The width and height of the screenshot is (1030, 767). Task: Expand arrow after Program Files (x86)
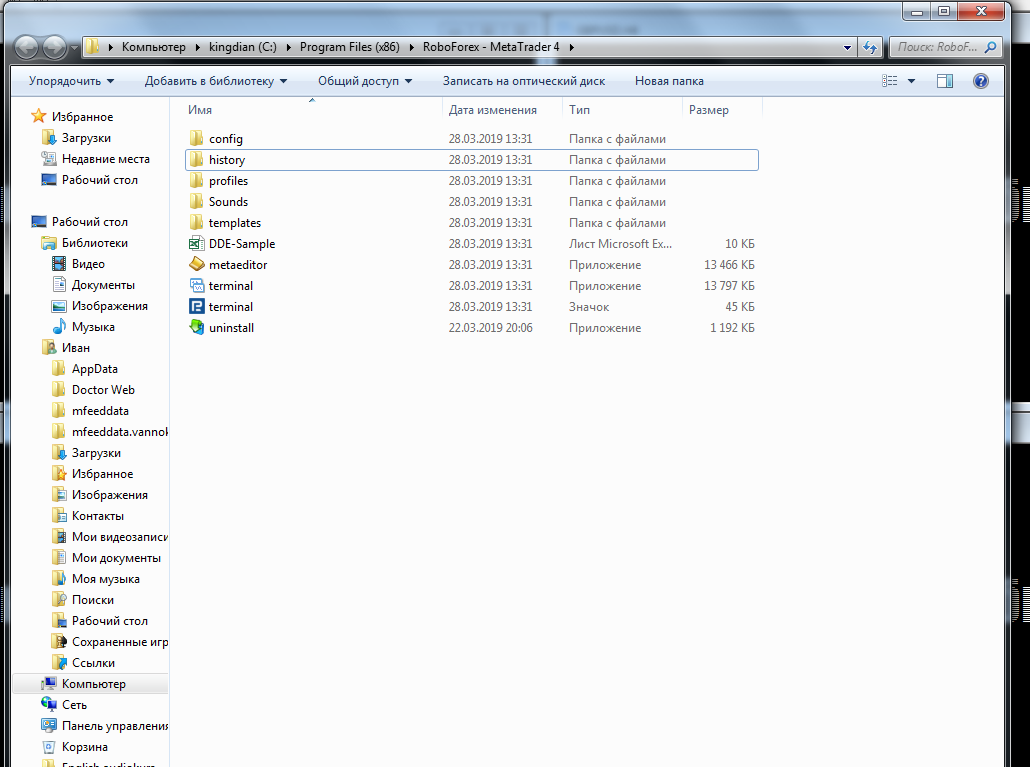[411, 47]
